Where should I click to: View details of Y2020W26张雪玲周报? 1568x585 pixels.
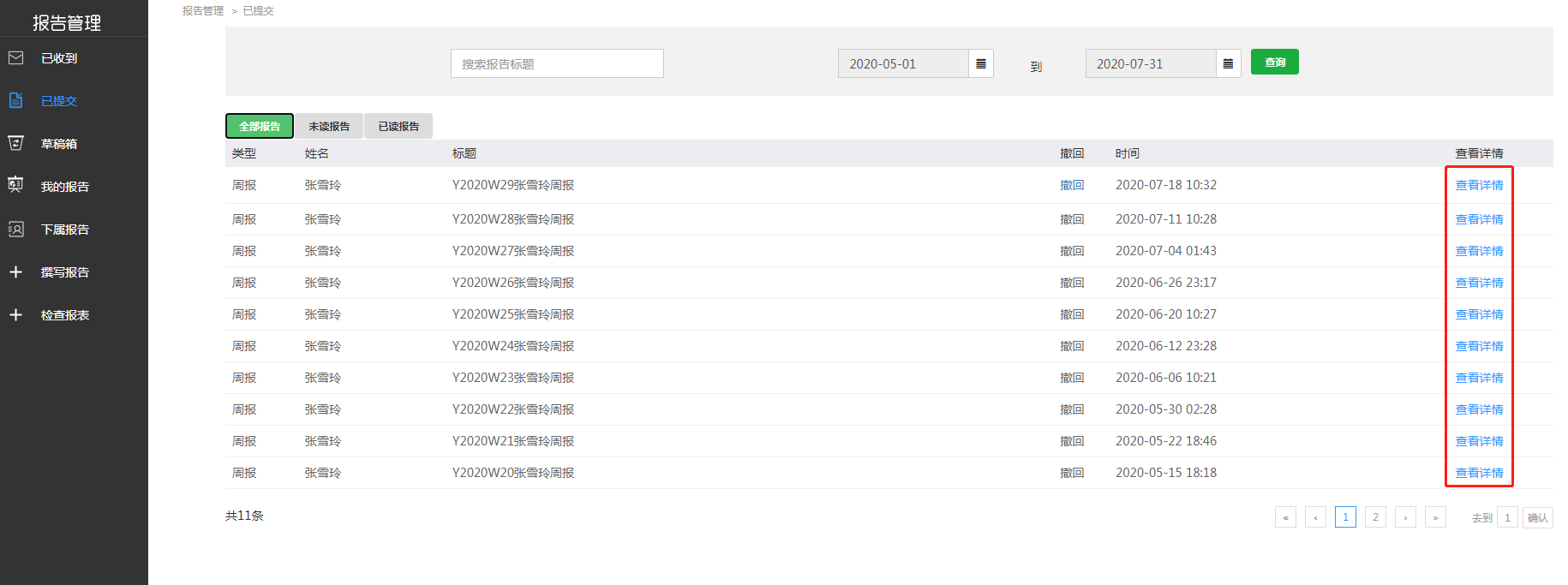tap(1479, 283)
